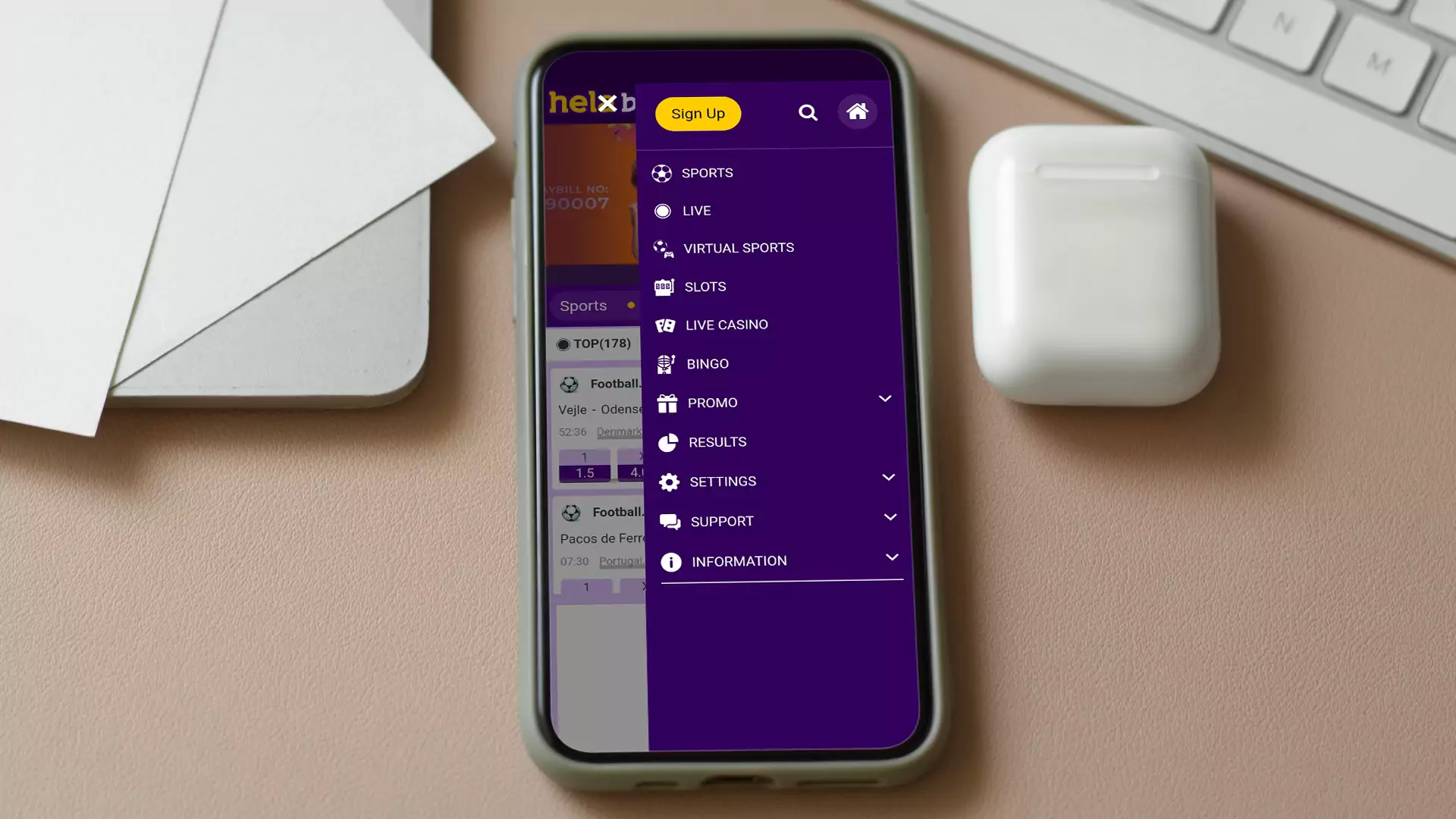
Task: Select the Live Casino icon
Action: tap(664, 324)
